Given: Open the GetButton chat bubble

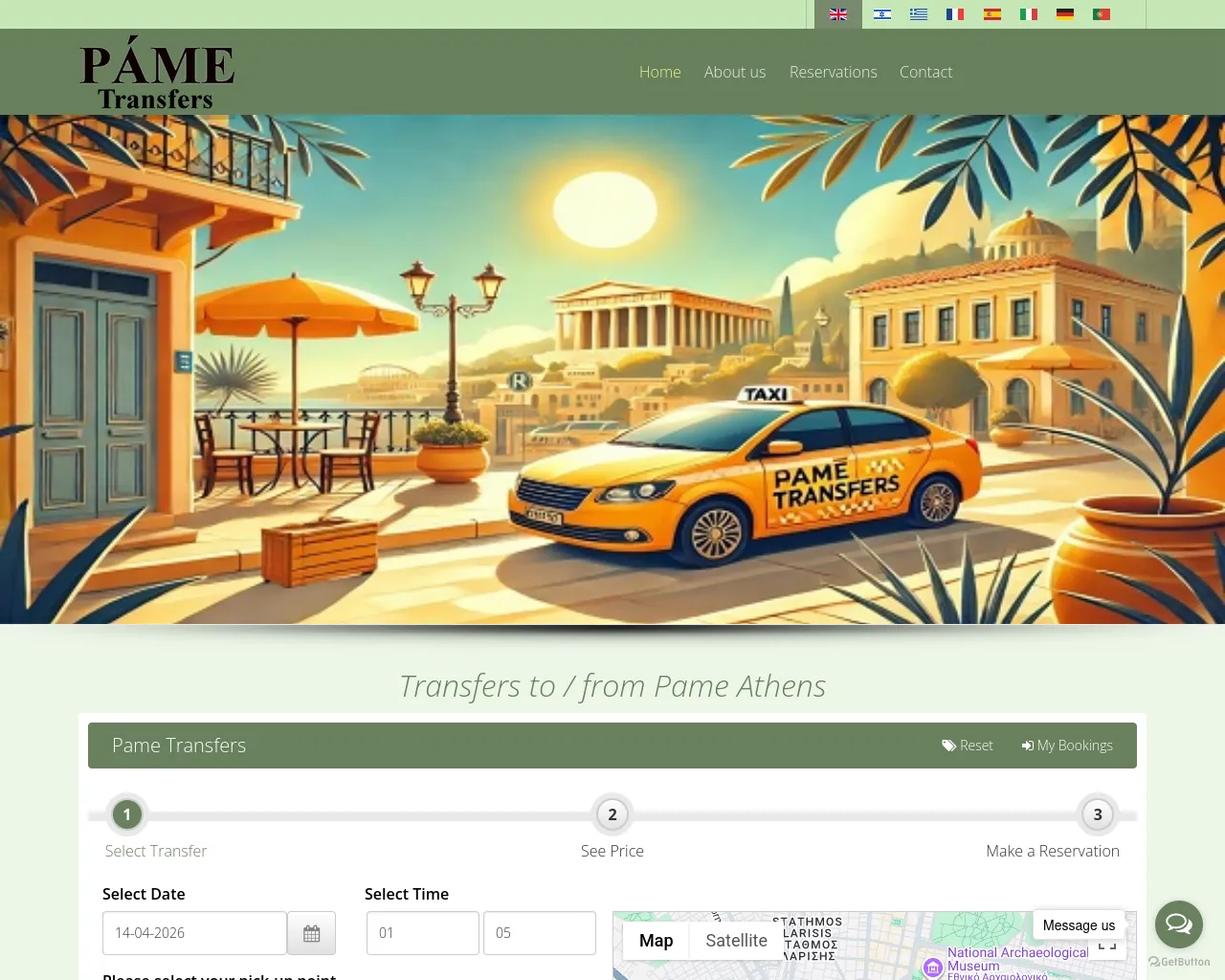Looking at the screenshot, I should 1178,924.
